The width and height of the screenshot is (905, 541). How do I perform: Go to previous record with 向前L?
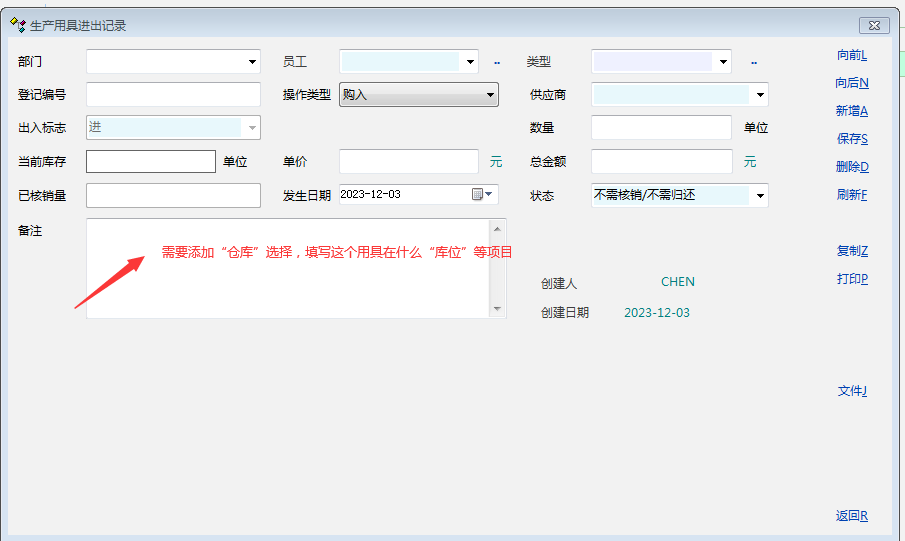click(x=852, y=55)
